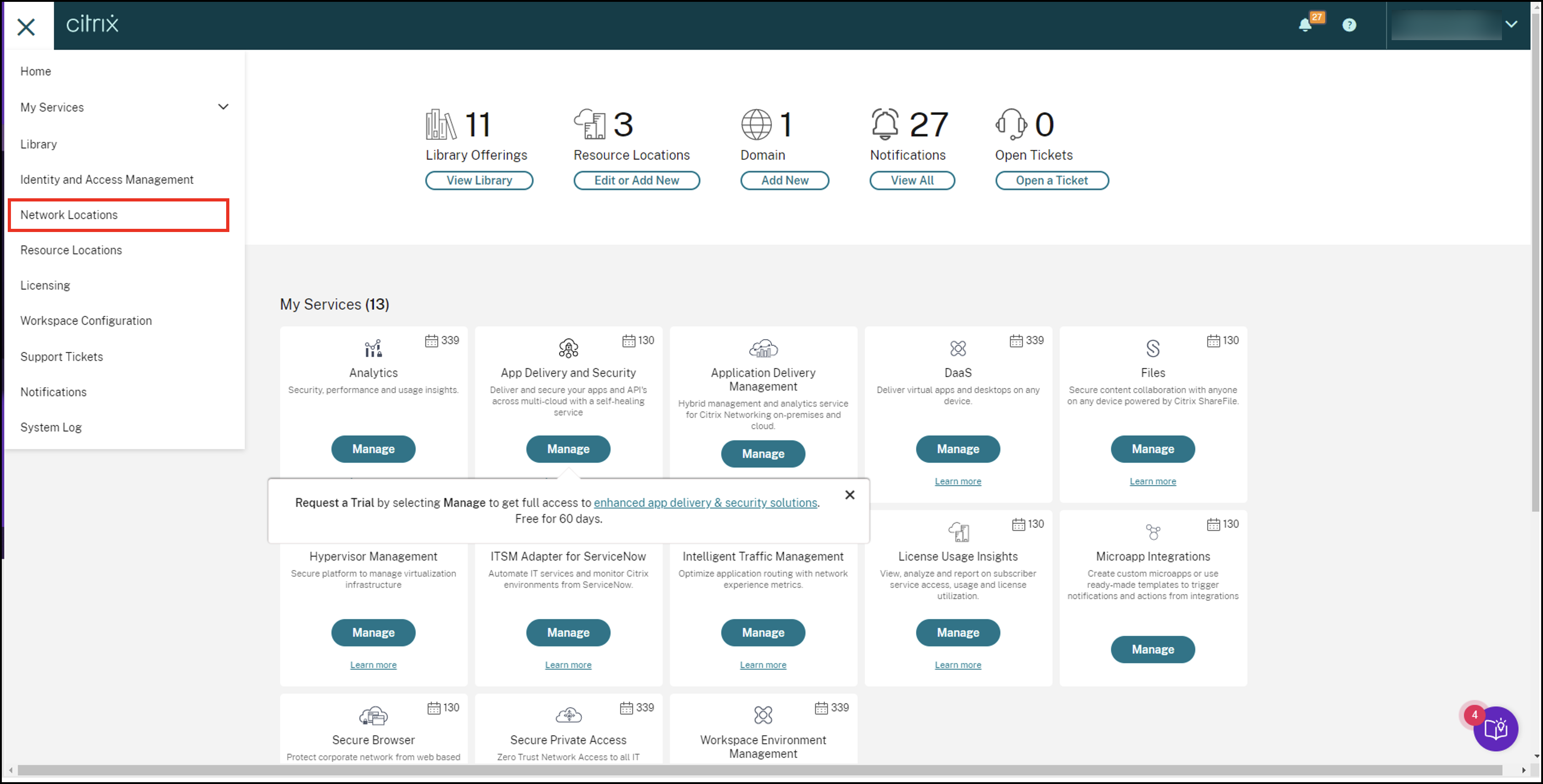
Task: Click the Analytics service icon
Action: point(373,348)
